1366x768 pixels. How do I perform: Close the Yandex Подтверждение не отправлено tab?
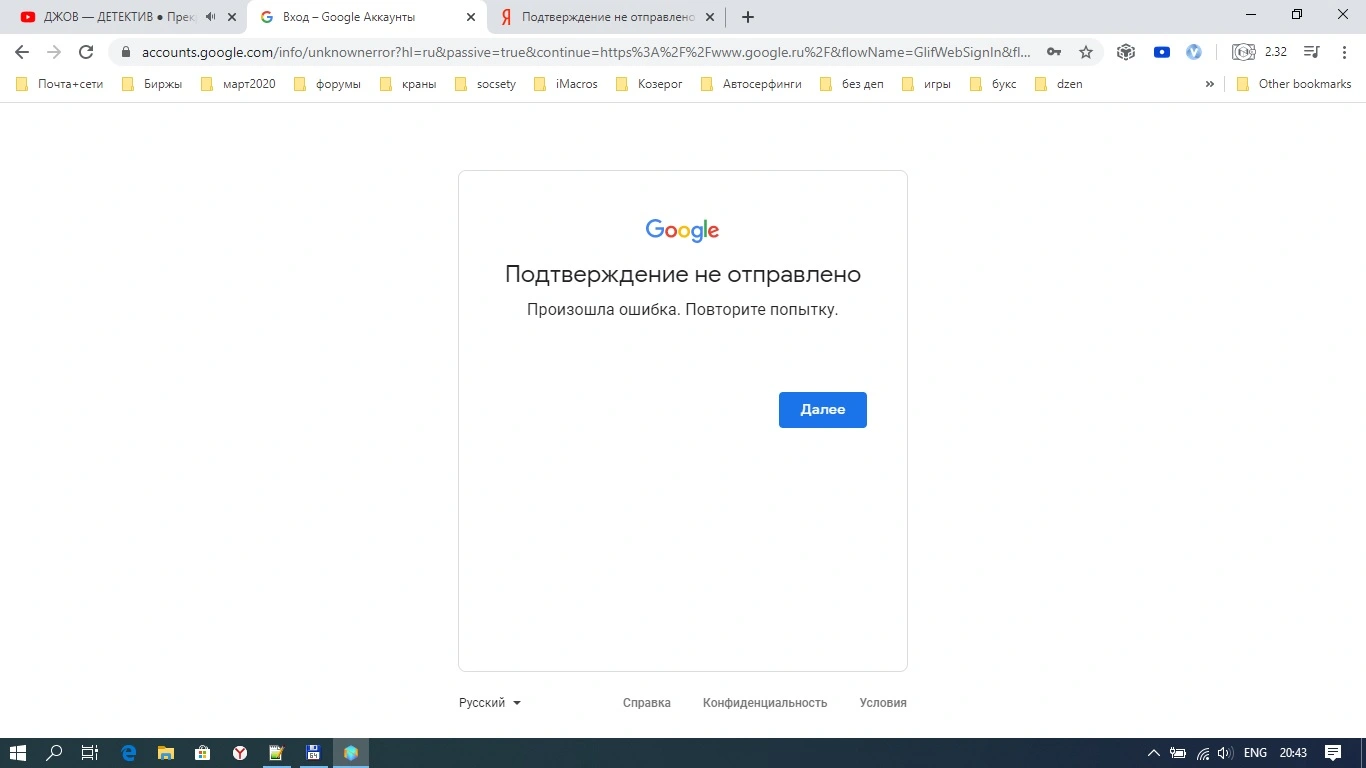[712, 17]
